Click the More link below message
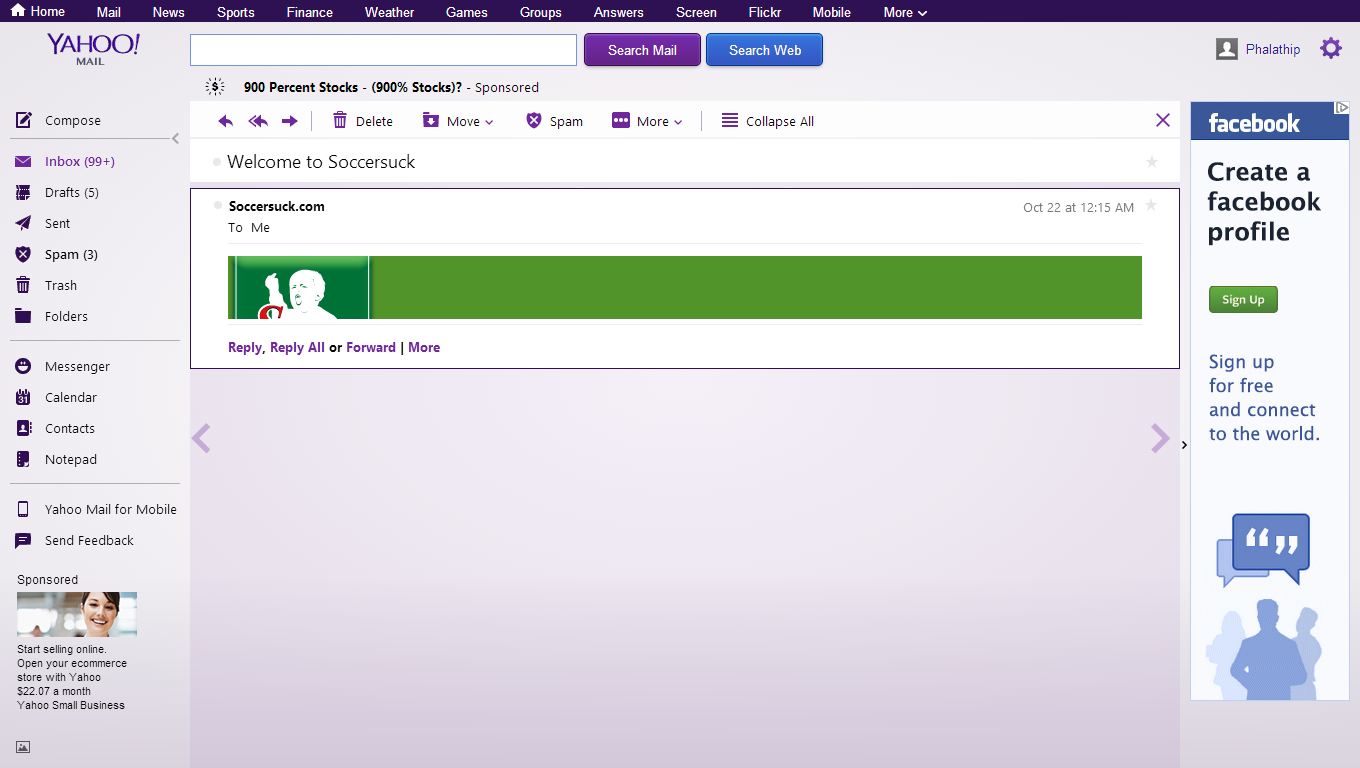This screenshot has width=1360, height=768. (x=424, y=347)
